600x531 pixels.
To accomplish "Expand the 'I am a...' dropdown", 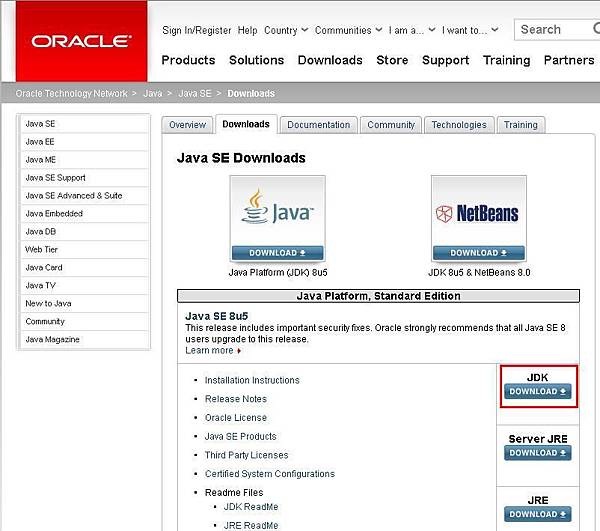I will pos(412,30).
